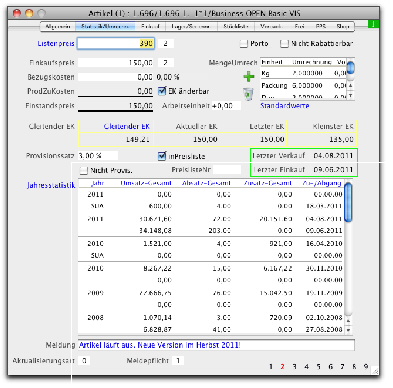Enable the Nicht Rabattierbar checkbox
Screen dimensions: 393x388
(x=284, y=44)
